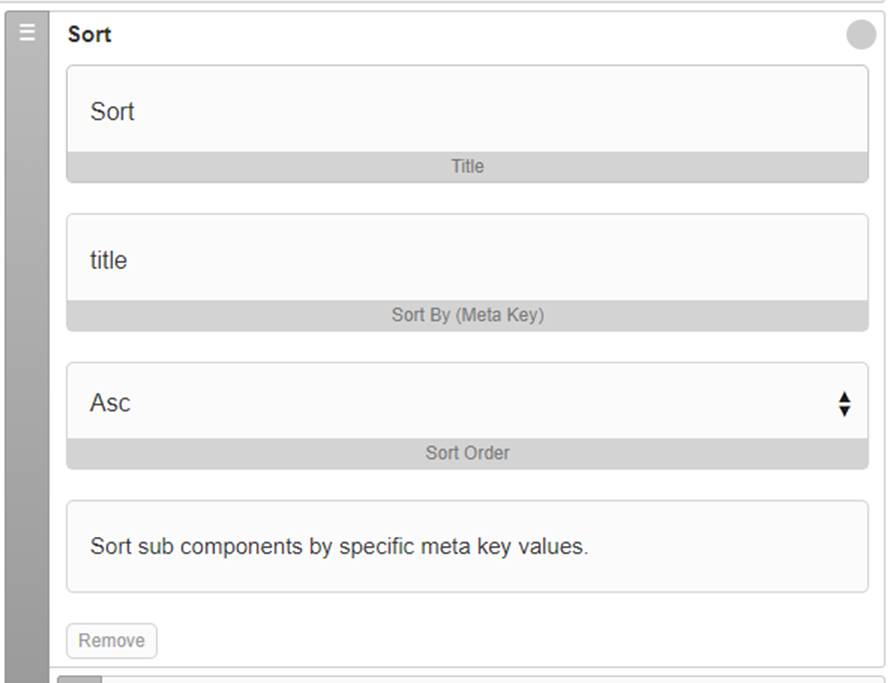Viewport: 896px width, 683px height.
Task: Click the word "Asc" in the selector
Action: [110, 403]
